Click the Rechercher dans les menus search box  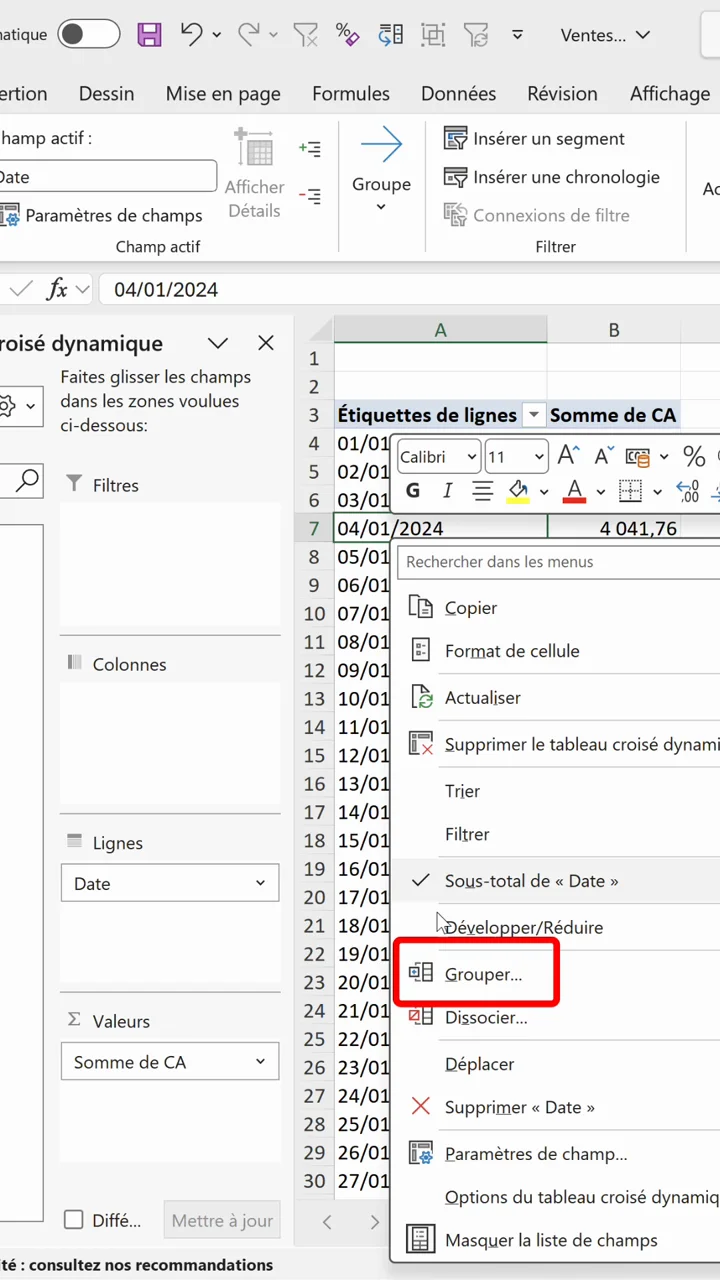point(558,562)
